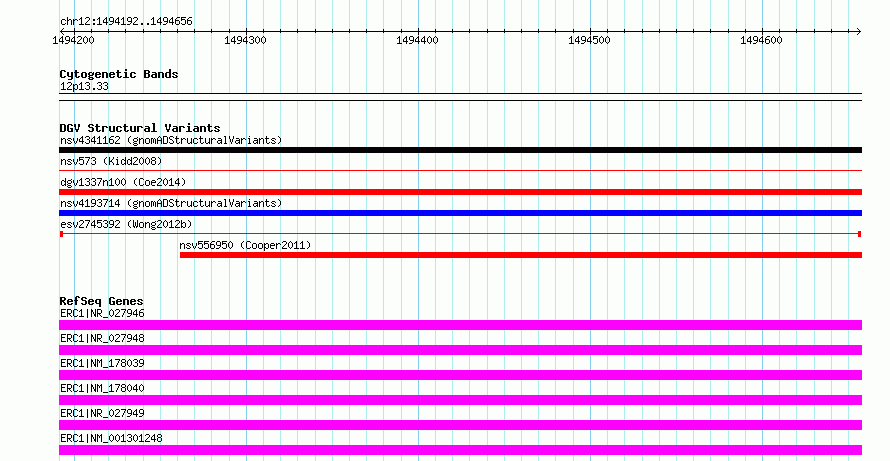Screen dimensions: 890x461
Task: Click the chr12:1494192..1494656 region label
Action: 126,22
